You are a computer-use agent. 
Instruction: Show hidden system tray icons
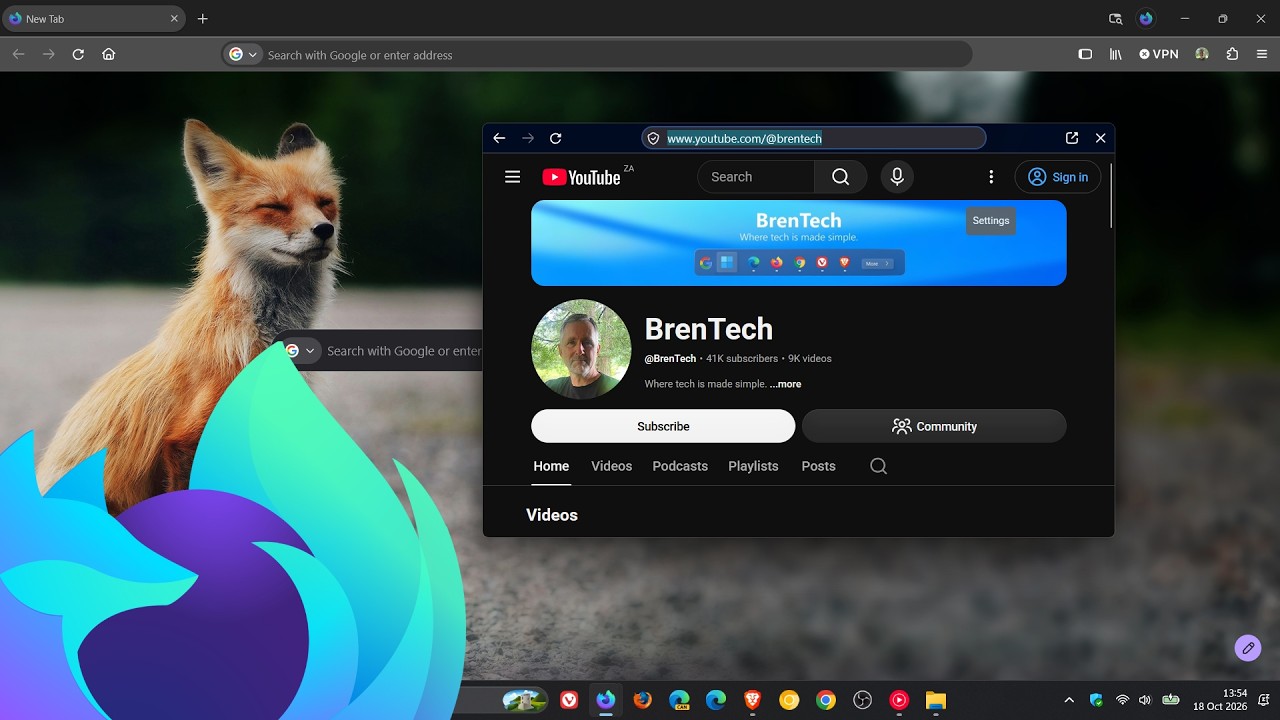click(x=1069, y=700)
